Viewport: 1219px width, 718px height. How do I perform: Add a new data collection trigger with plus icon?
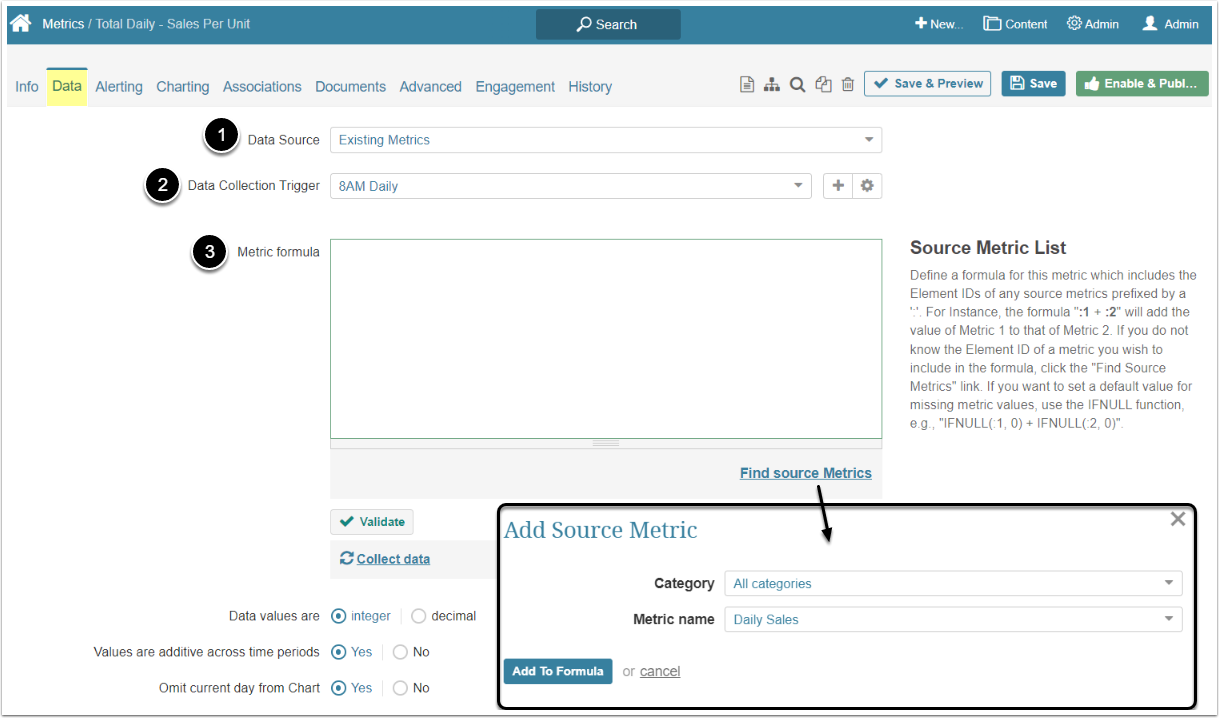838,186
